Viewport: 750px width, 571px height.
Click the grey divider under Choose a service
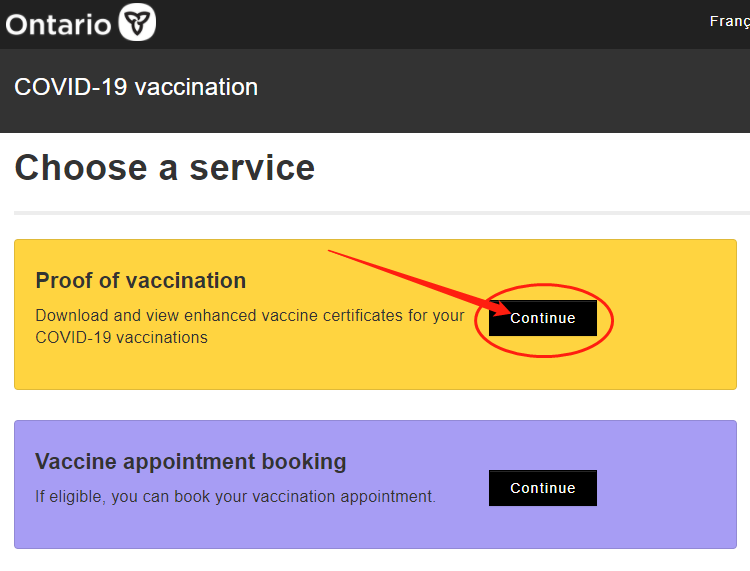[x=382, y=212]
